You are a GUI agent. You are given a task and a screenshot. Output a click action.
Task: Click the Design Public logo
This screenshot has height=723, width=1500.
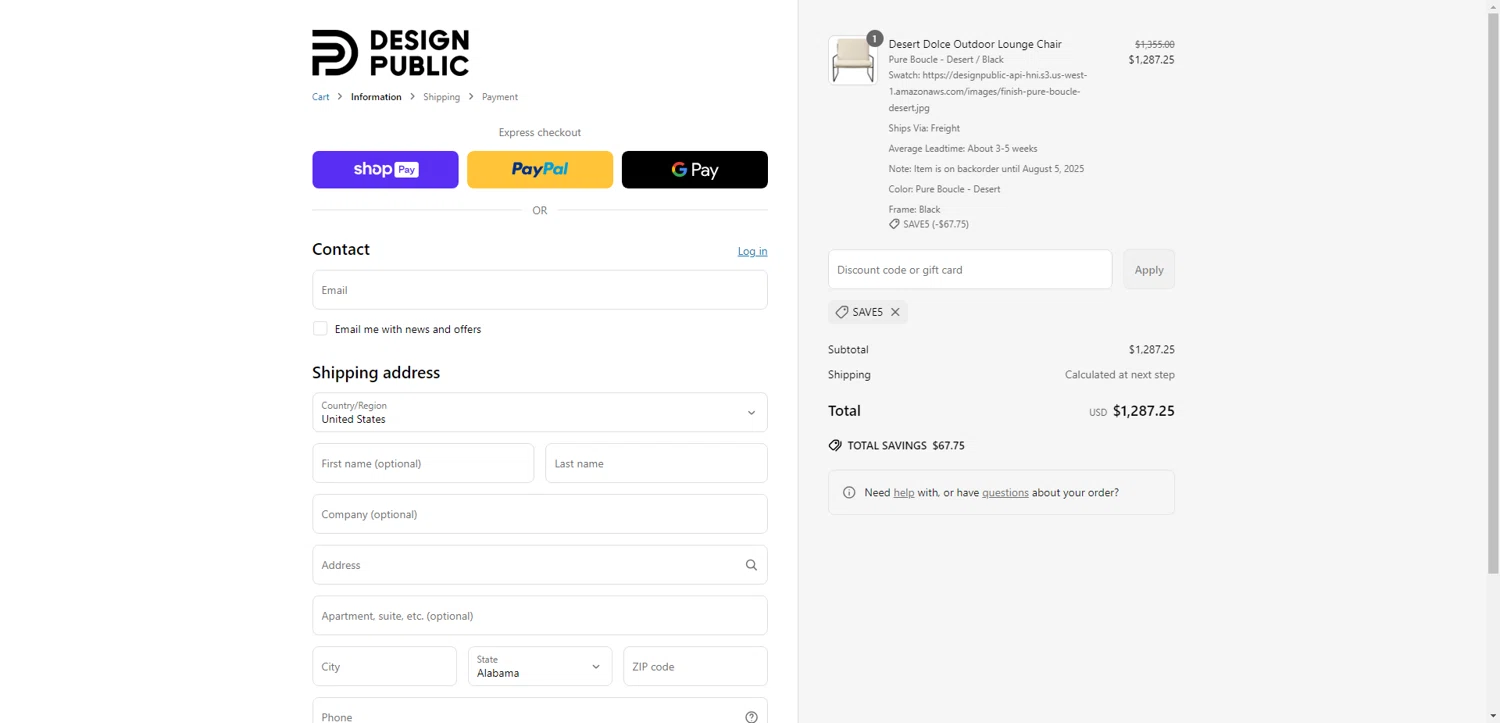click(390, 53)
